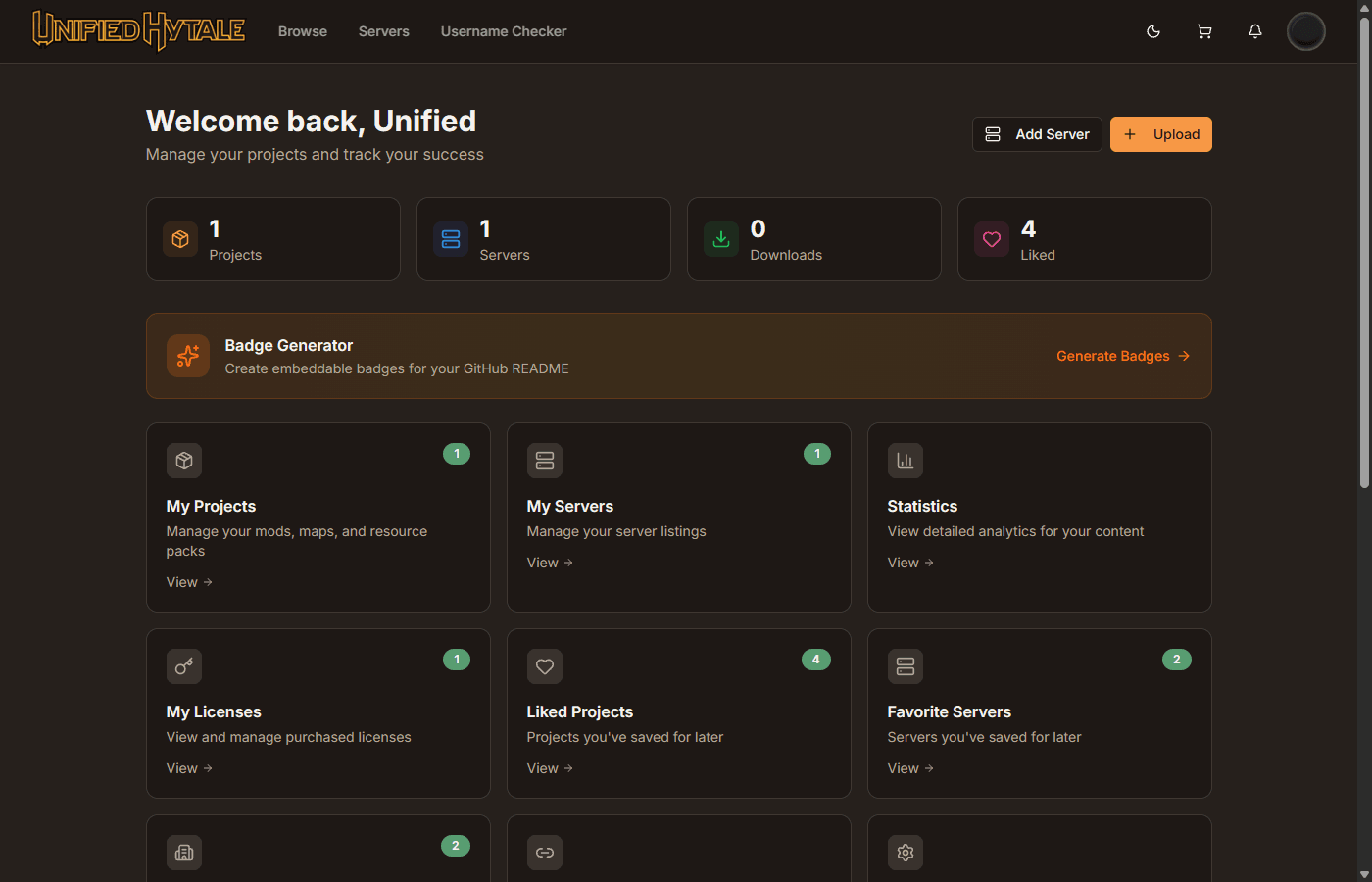Open notifications via the bell icon

1255,31
